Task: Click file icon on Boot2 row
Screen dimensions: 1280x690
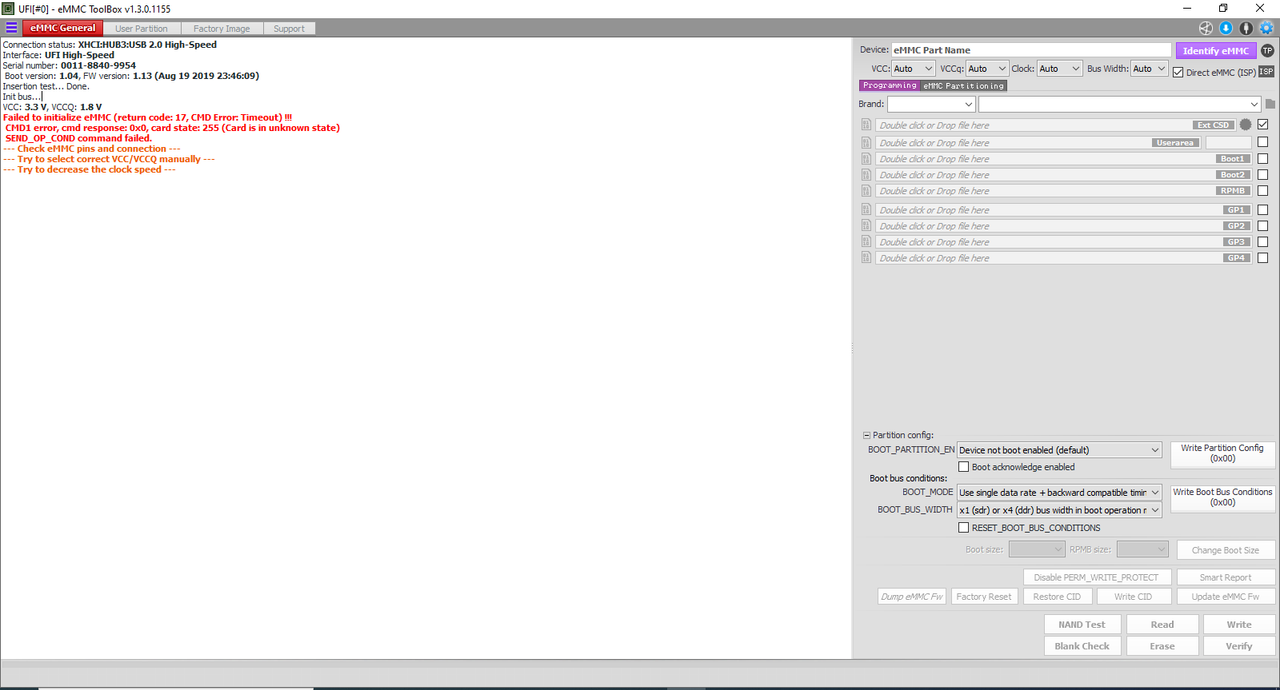Action: [866, 175]
